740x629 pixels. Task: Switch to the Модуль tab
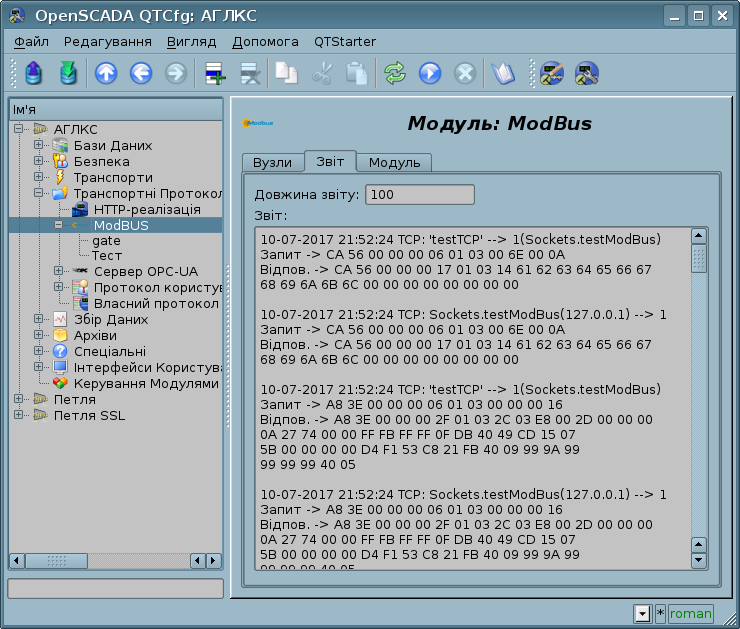pyautogui.click(x=394, y=162)
